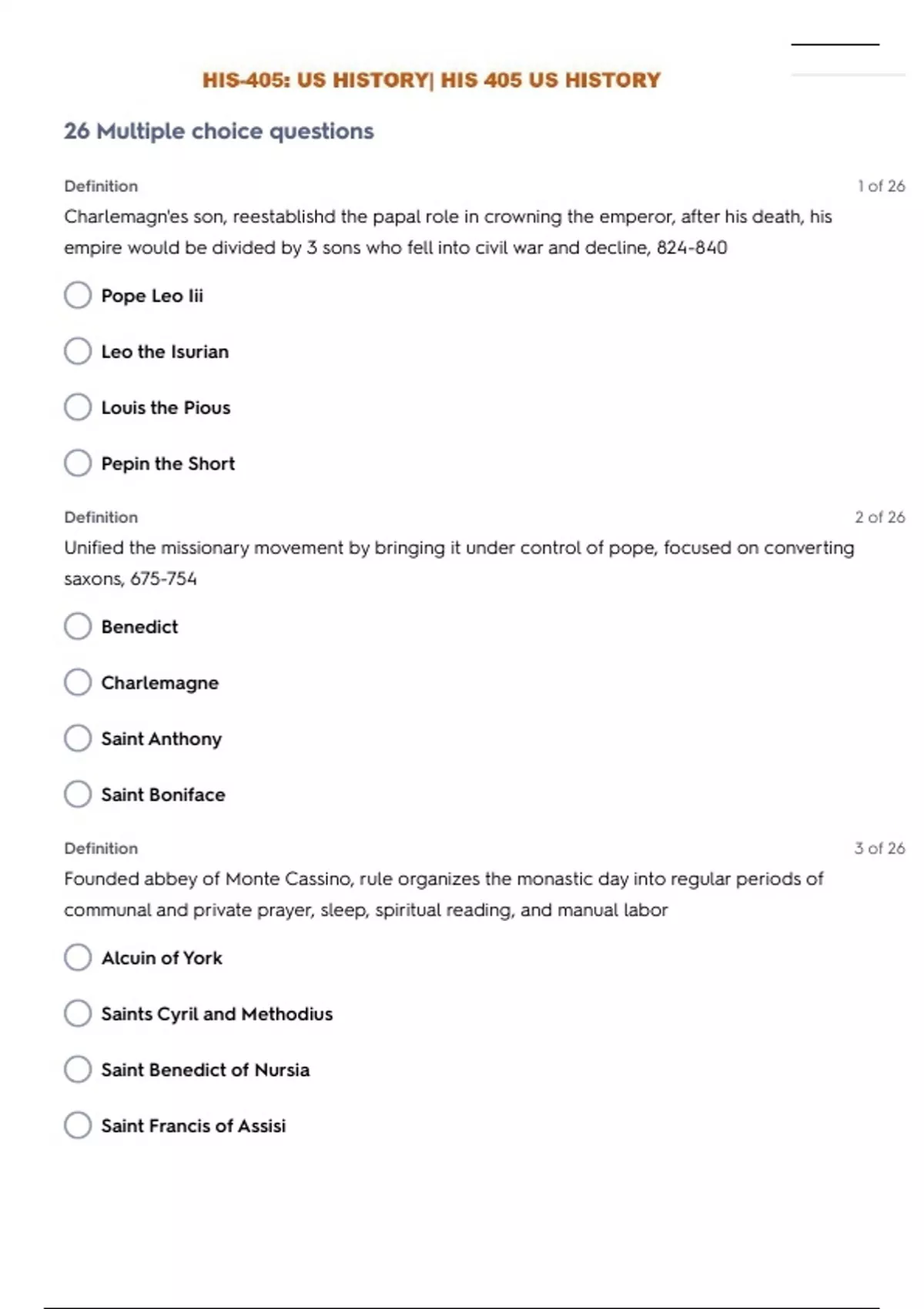Image resolution: width=924 pixels, height=1309 pixels.
Task: Pick Pepin the Short radio button
Action: (78, 464)
